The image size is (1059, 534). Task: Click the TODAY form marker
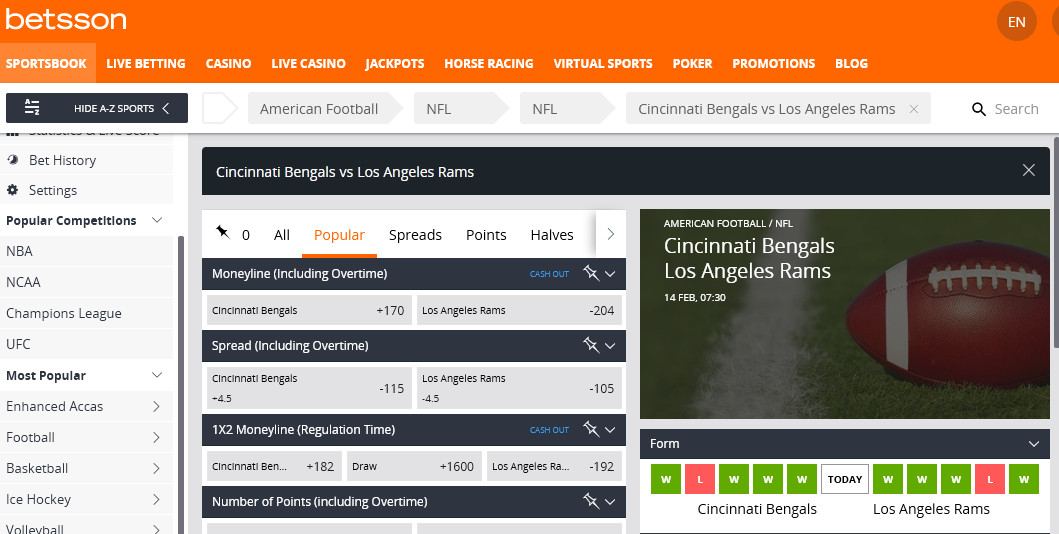pos(844,479)
